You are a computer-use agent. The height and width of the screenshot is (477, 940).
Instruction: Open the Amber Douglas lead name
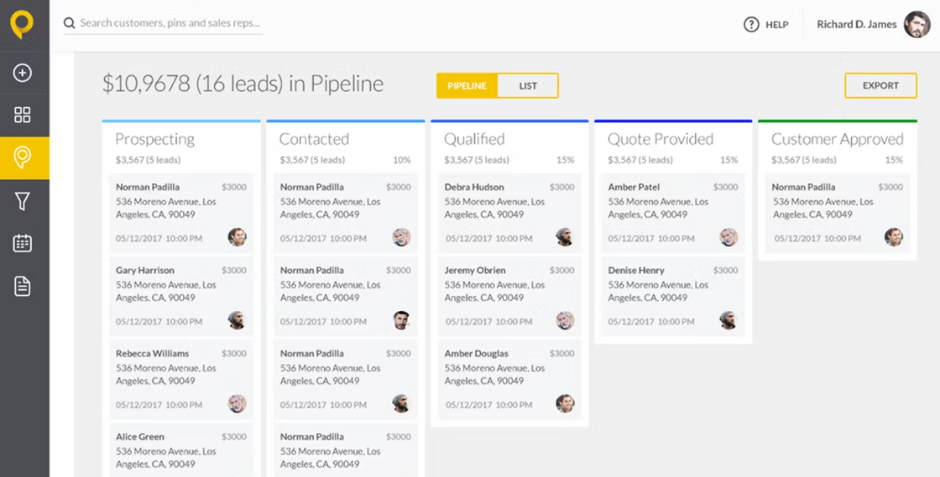476,354
